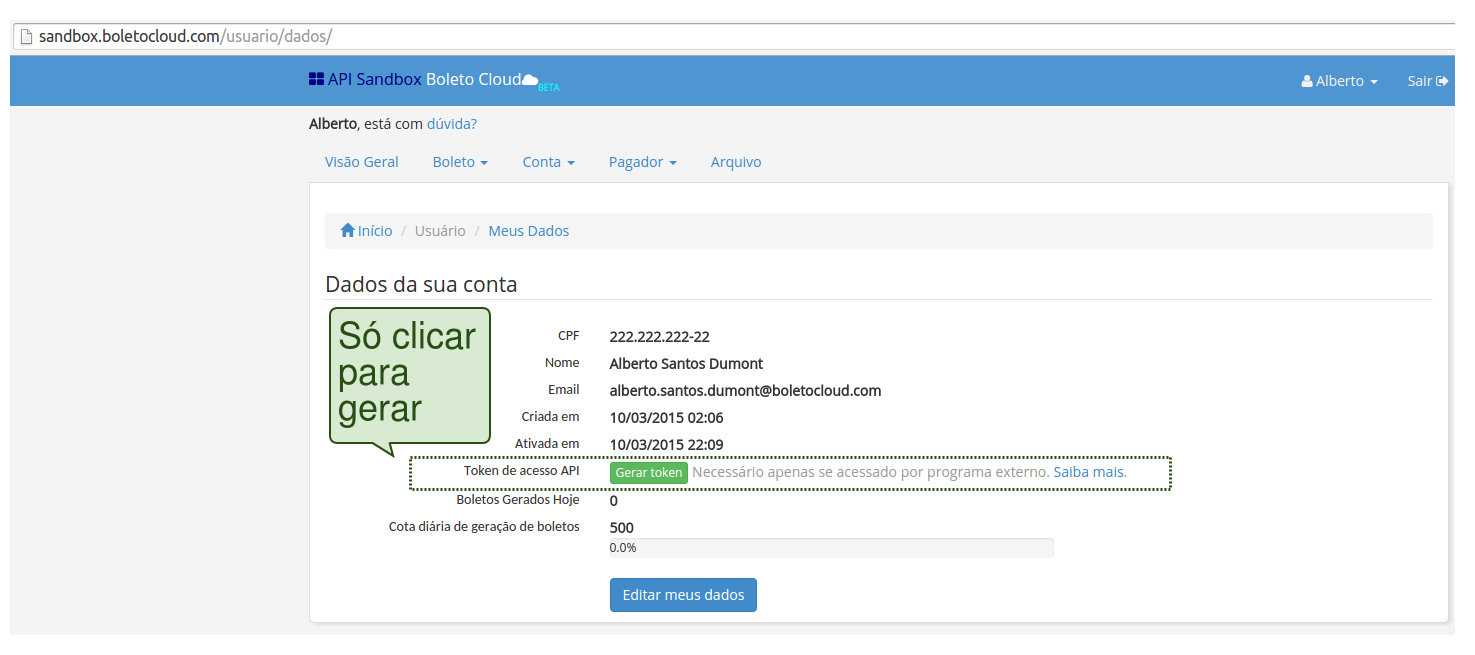Open the dúvida? help link
This screenshot has width=1475, height=655.
(x=451, y=125)
